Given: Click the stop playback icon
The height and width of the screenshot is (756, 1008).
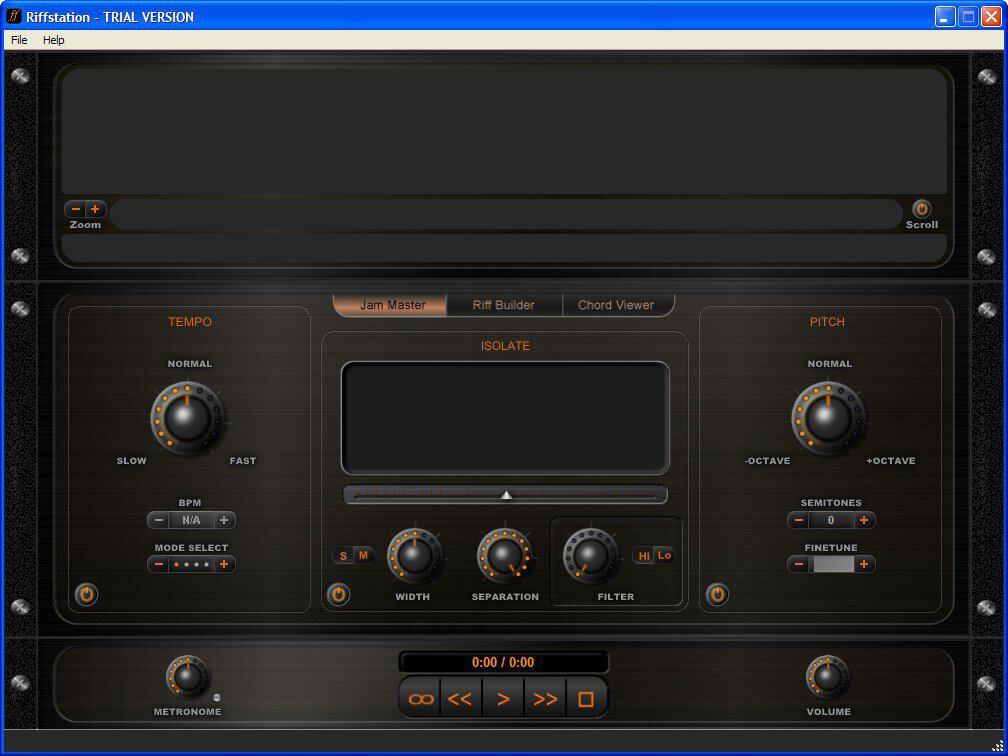Looking at the screenshot, I should (587, 697).
